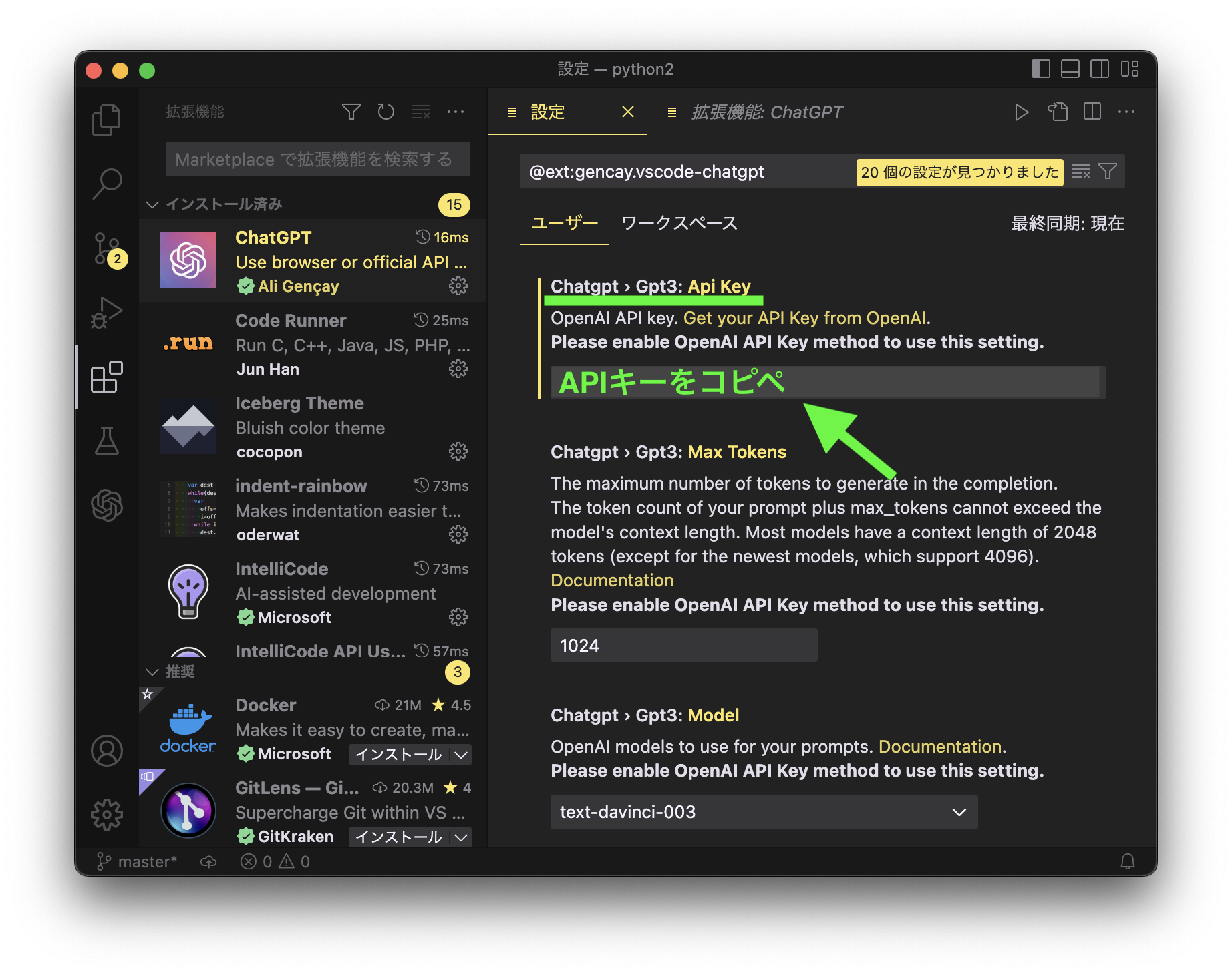Open the indent-rainbow manage gear

coord(458,535)
